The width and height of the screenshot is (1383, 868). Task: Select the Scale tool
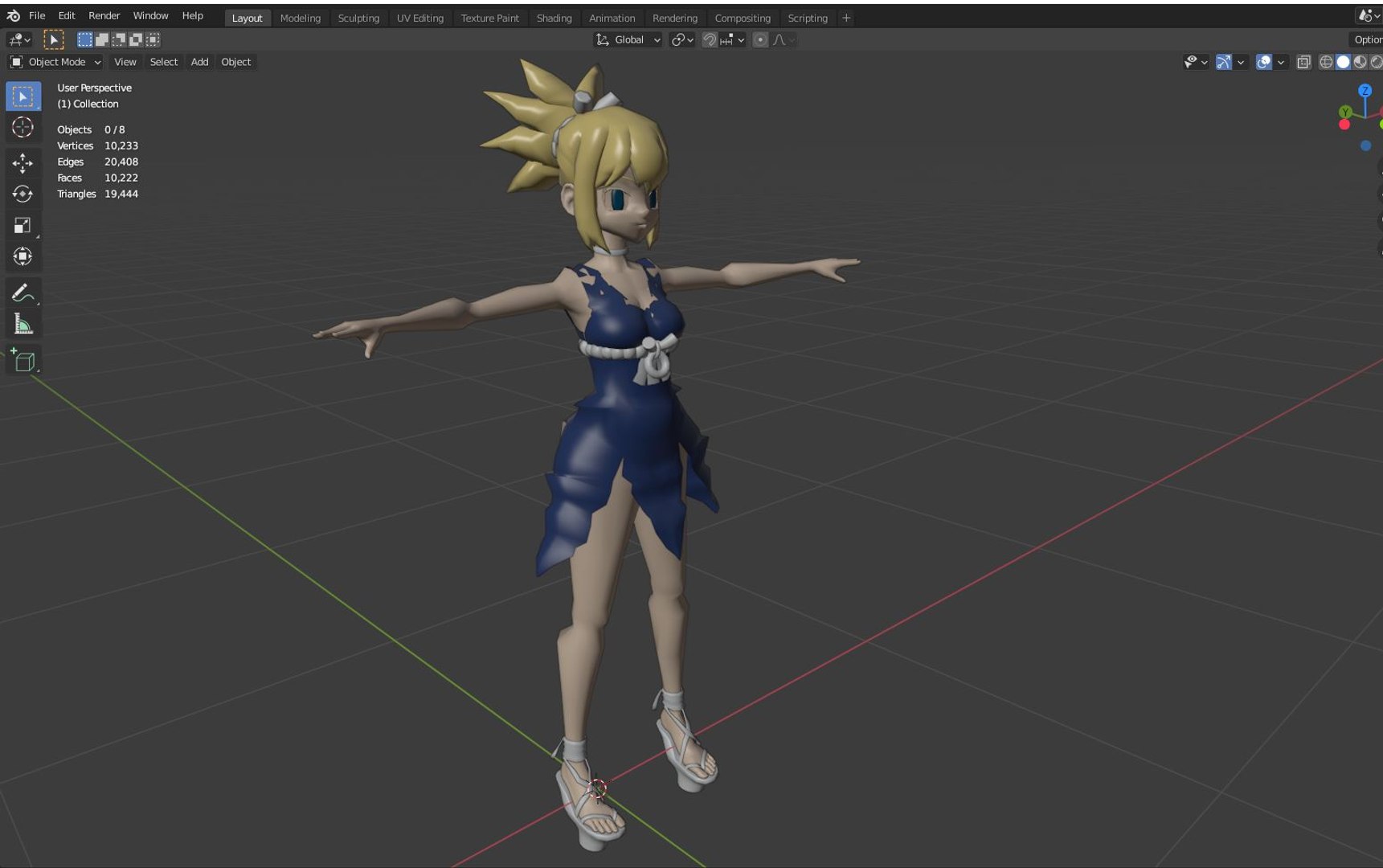tap(23, 225)
